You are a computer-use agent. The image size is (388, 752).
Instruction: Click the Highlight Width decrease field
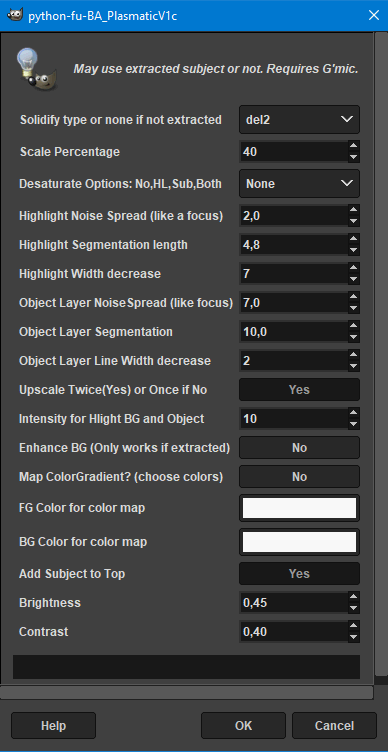[x=294, y=274]
